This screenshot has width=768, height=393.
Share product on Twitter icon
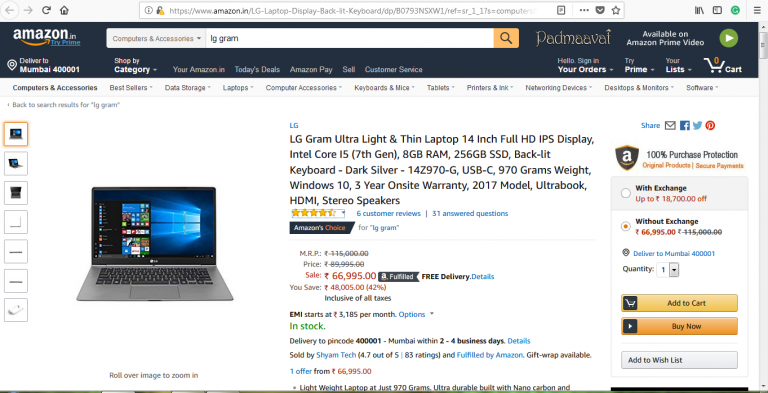[697, 125]
